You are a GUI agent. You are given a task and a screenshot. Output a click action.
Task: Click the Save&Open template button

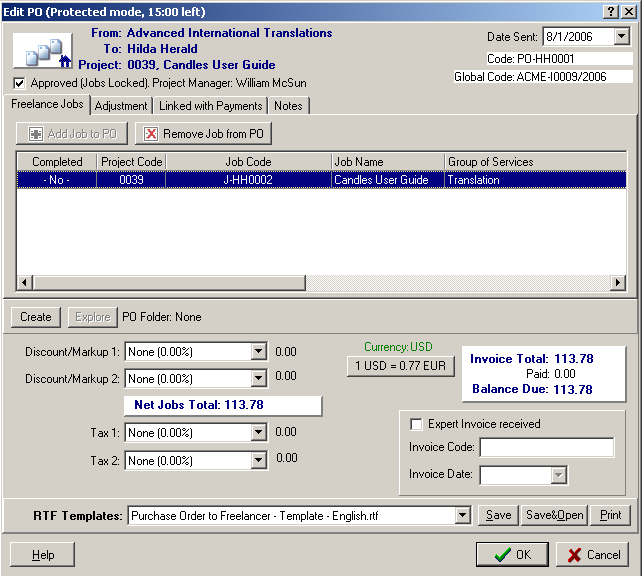click(553, 516)
